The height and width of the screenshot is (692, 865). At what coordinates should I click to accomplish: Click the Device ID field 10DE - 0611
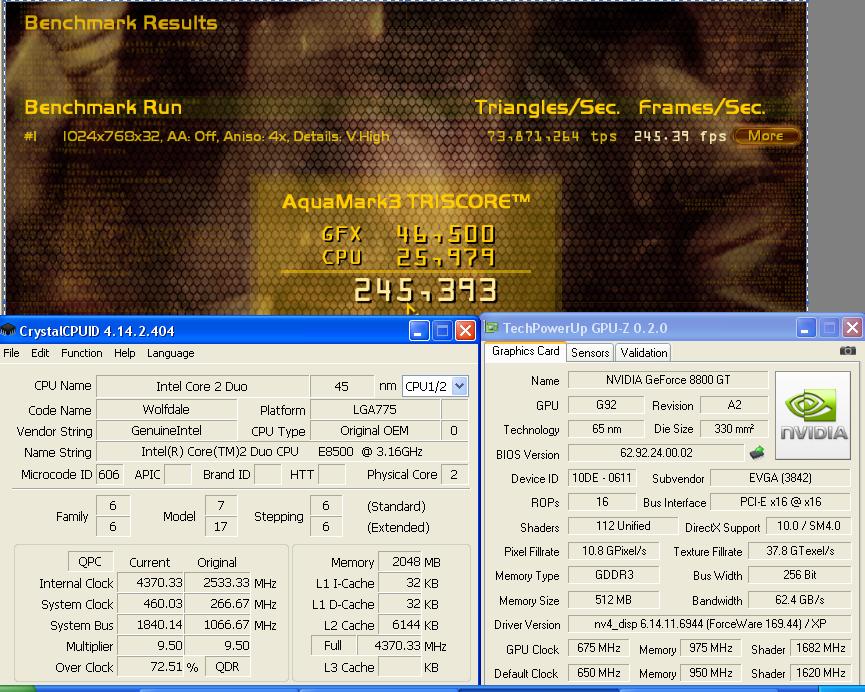pyautogui.click(x=602, y=478)
